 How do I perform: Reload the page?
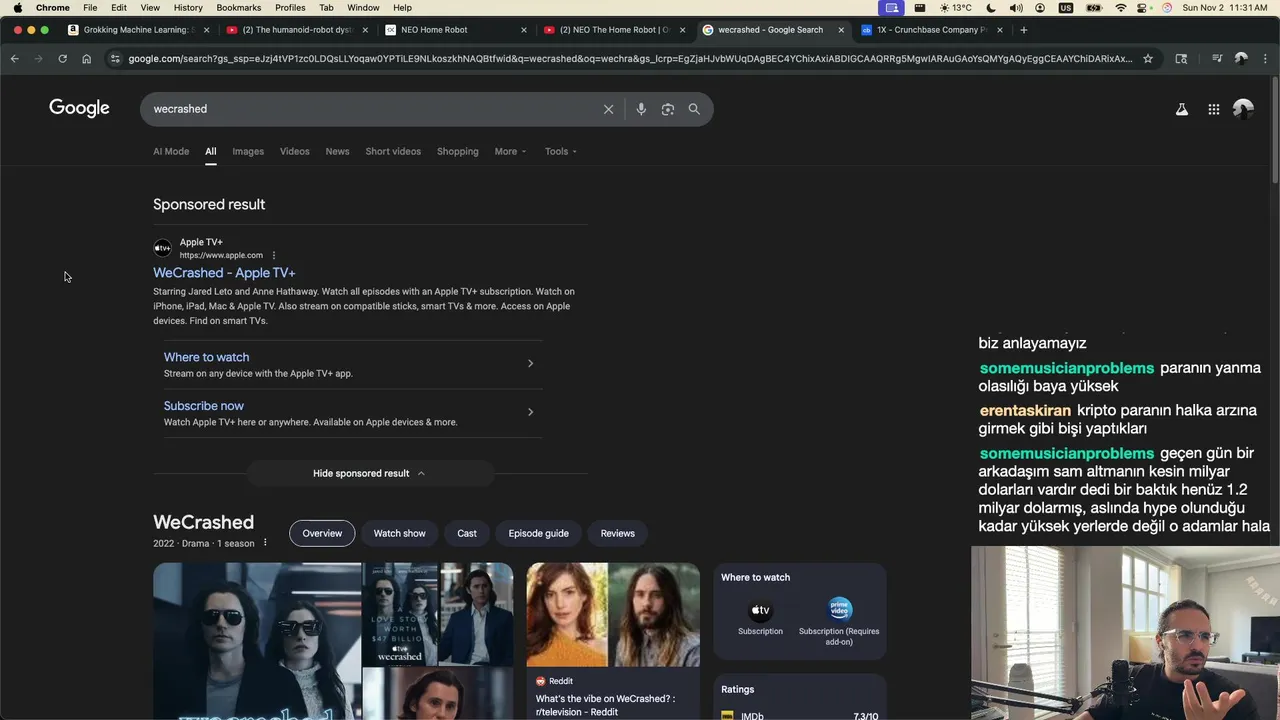point(62,59)
